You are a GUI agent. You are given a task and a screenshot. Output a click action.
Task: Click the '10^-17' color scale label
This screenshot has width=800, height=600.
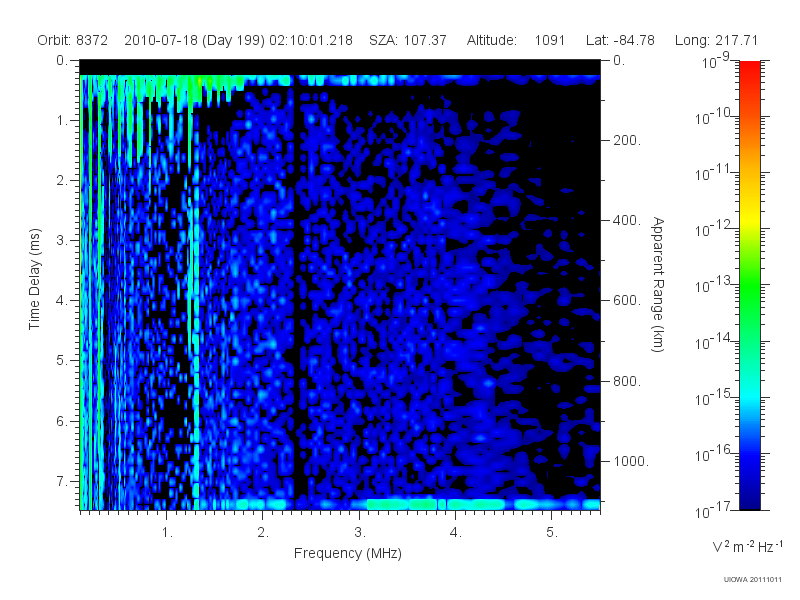(713, 510)
